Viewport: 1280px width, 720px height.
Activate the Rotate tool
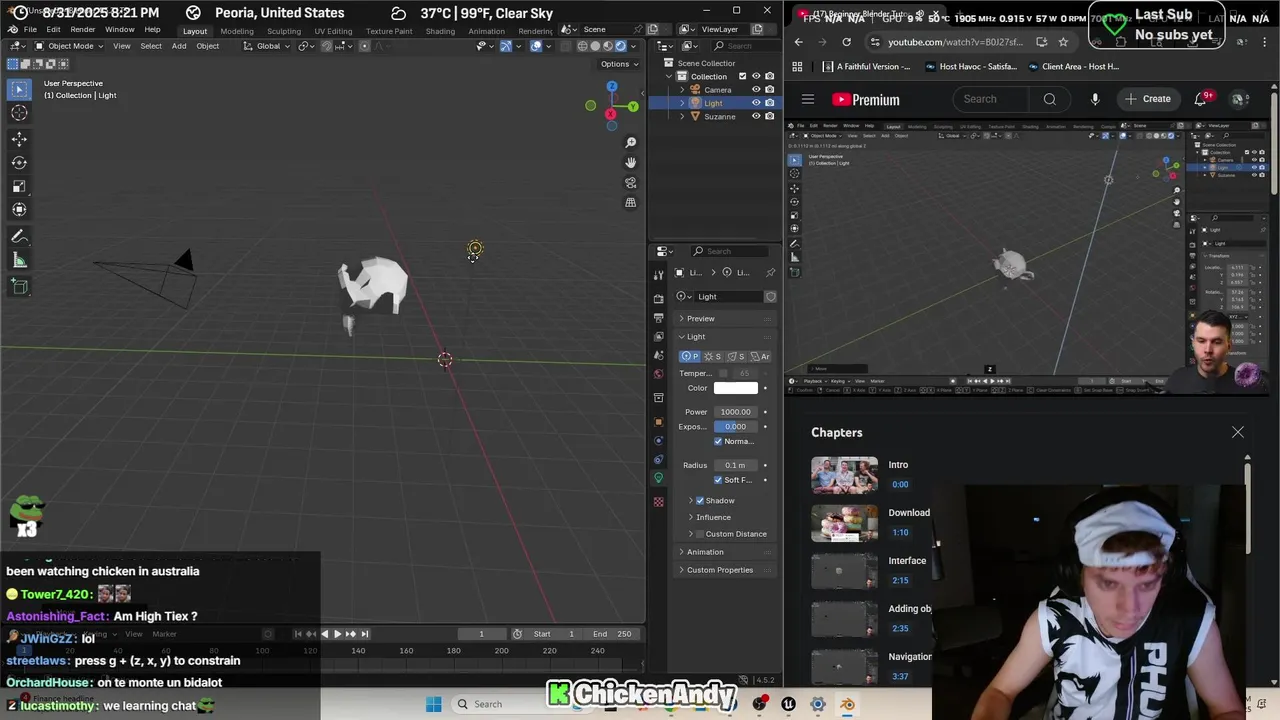pyautogui.click(x=19, y=162)
